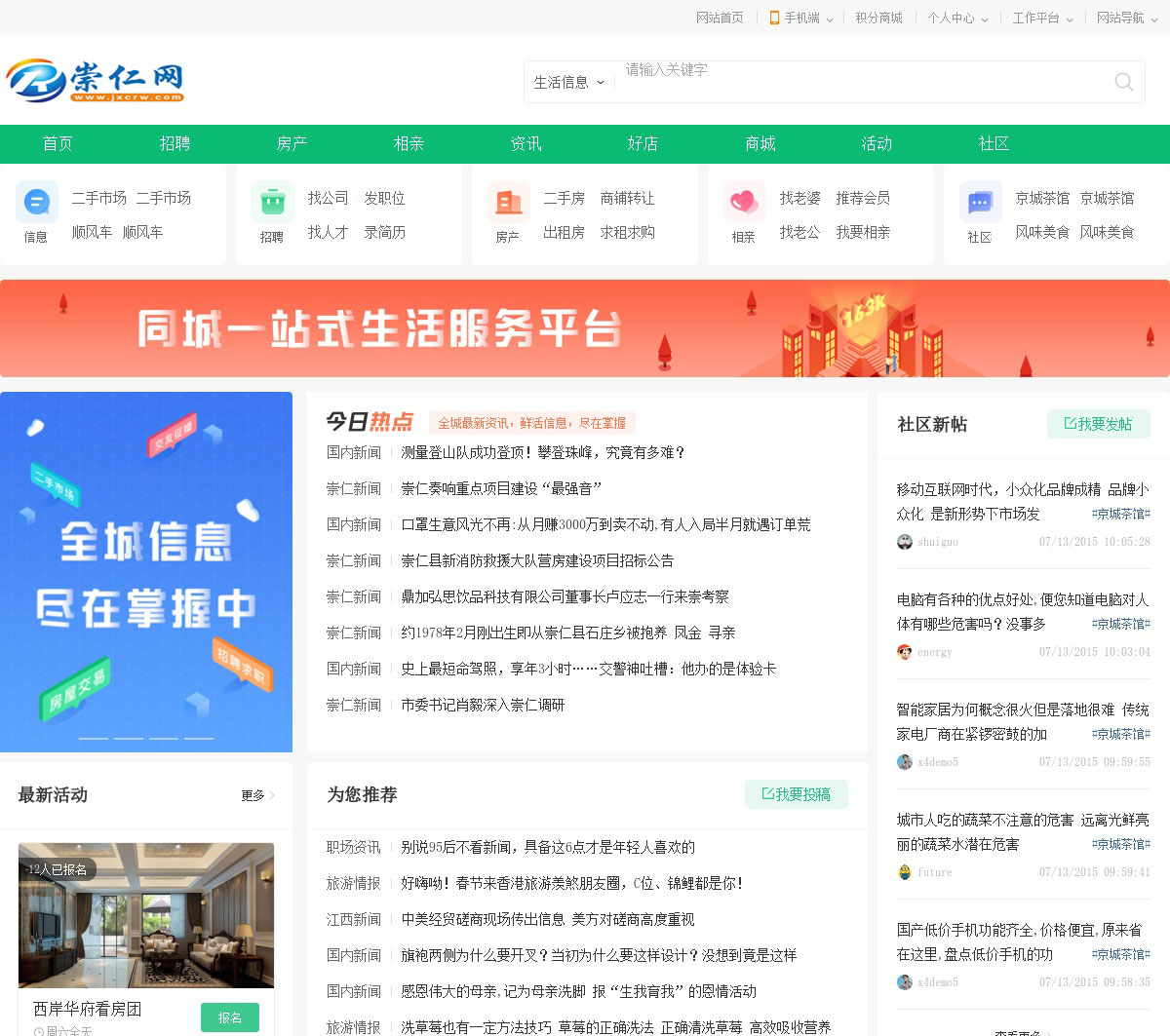Screen dimensions: 1170x1036
Task: Expand the 手机端 dropdown in top bar
Action: 801,18
